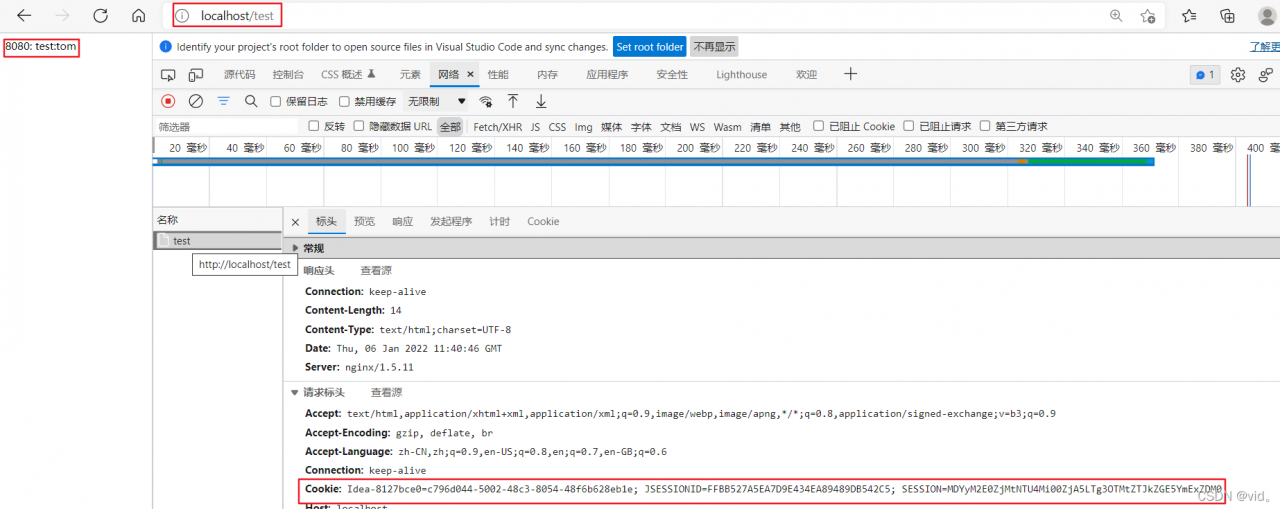Switch to the 元素 tab
Screen dimensions: 1280x509
click(x=410, y=75)
